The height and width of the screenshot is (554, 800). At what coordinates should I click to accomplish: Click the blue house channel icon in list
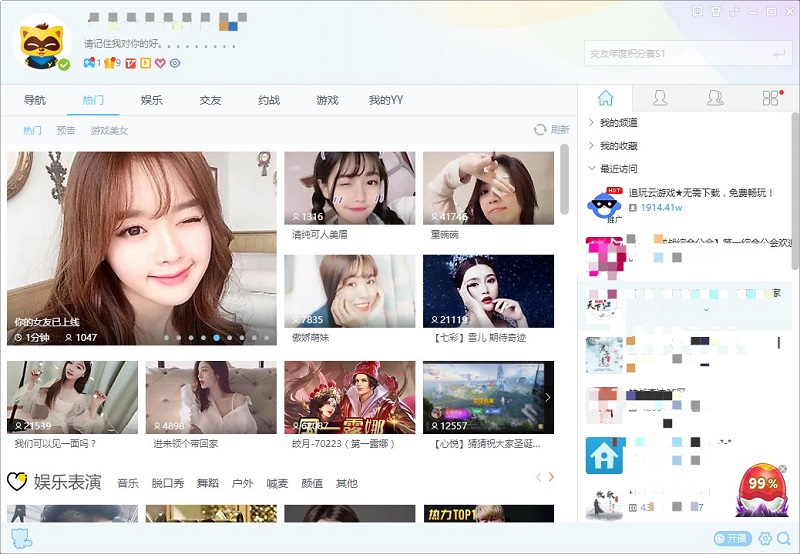[x=604, y=454]
